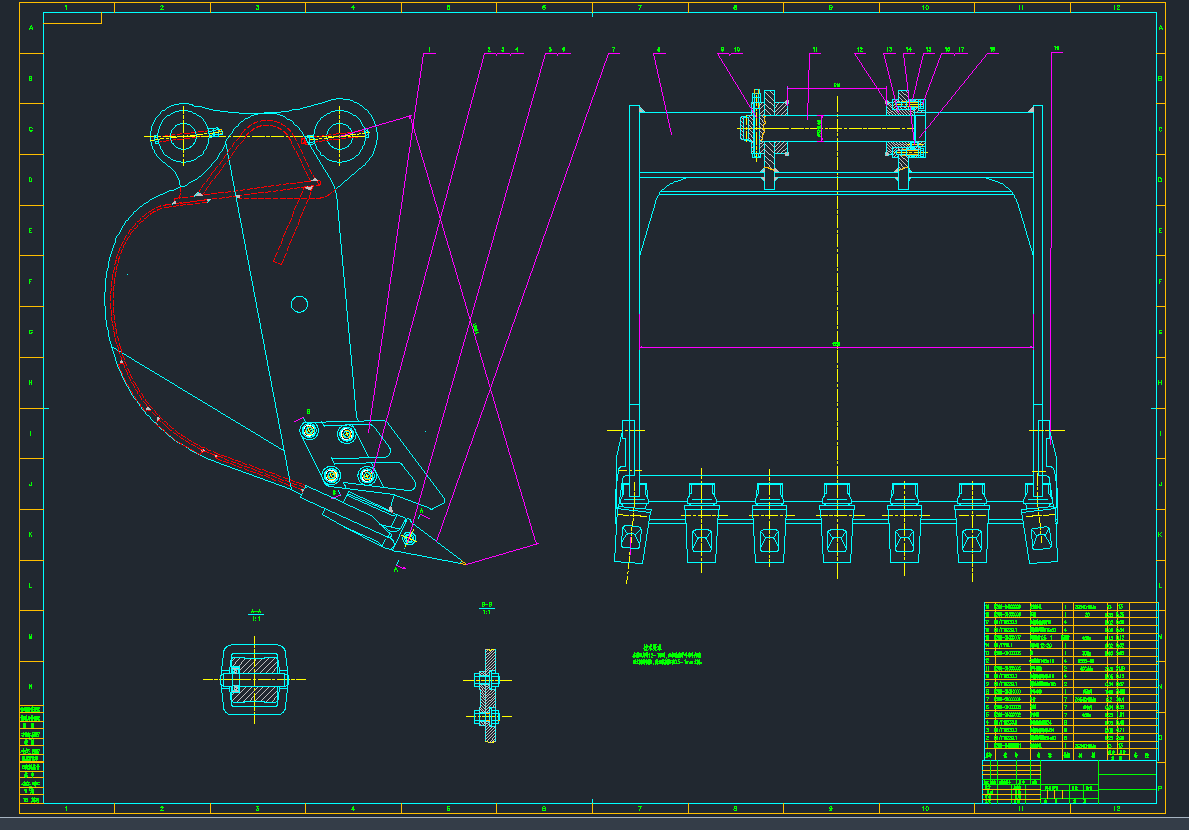
Task: Click the A-A section view drawing
Action: (255, 680)
